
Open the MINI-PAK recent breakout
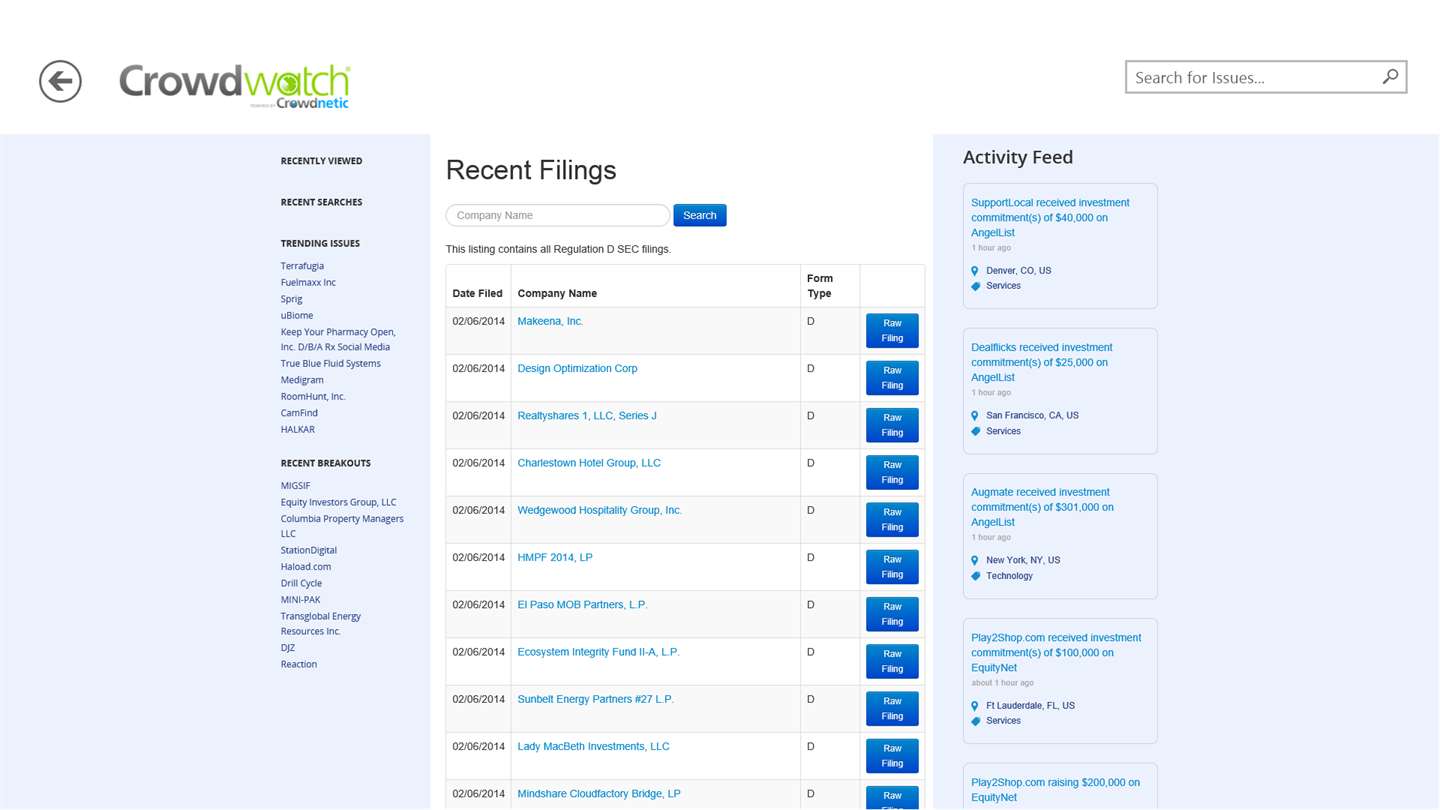(x=300, y=600)
